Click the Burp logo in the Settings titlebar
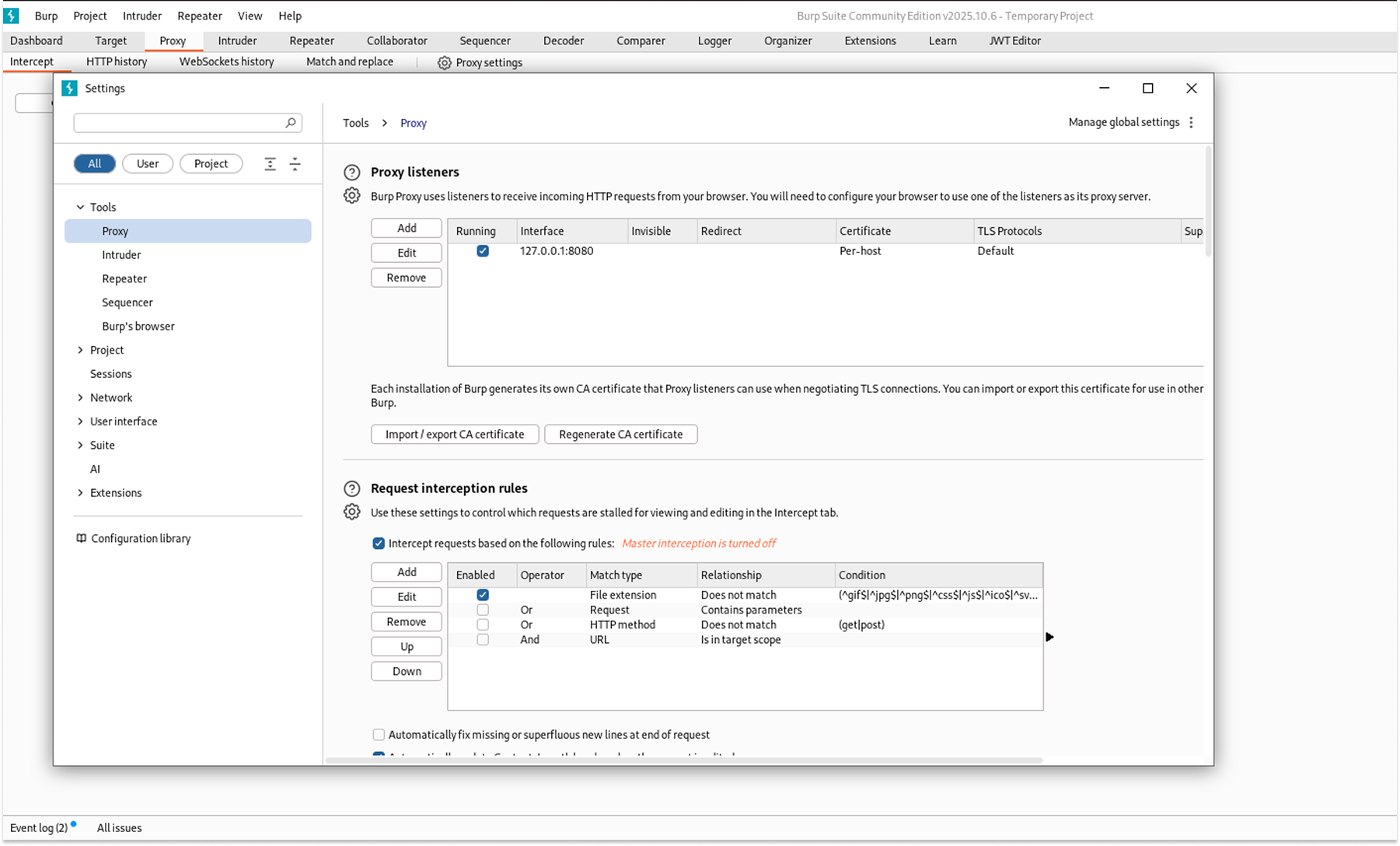The image size is (1400, 846). 69,88
